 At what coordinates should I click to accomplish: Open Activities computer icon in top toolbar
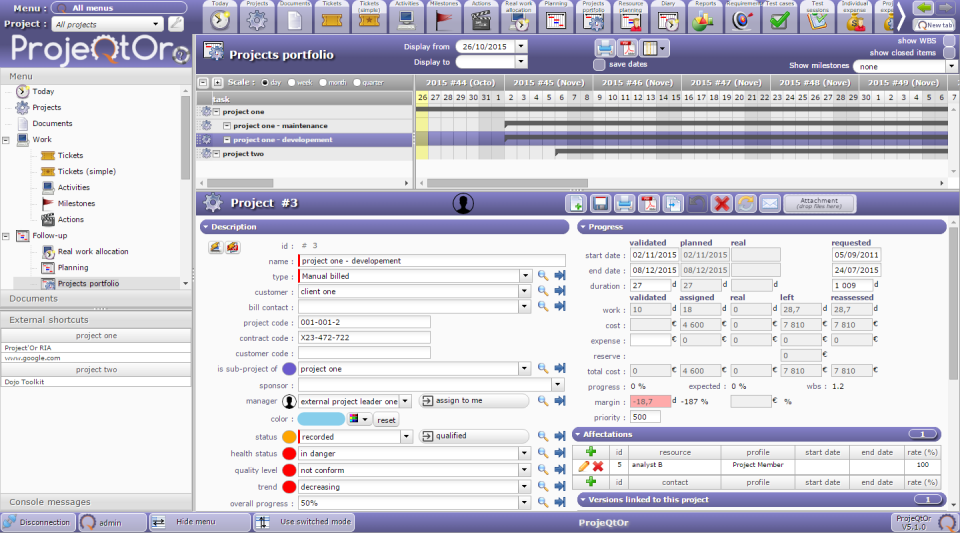[x=407, y=20]
